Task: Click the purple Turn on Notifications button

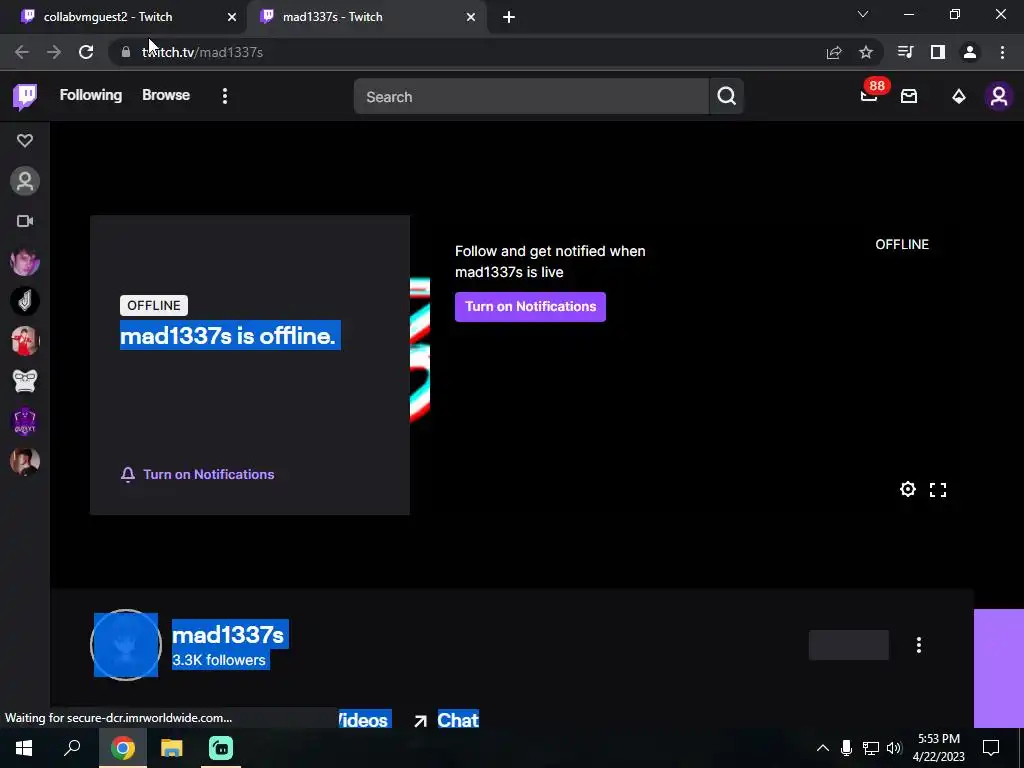Action: coord(530,307)
